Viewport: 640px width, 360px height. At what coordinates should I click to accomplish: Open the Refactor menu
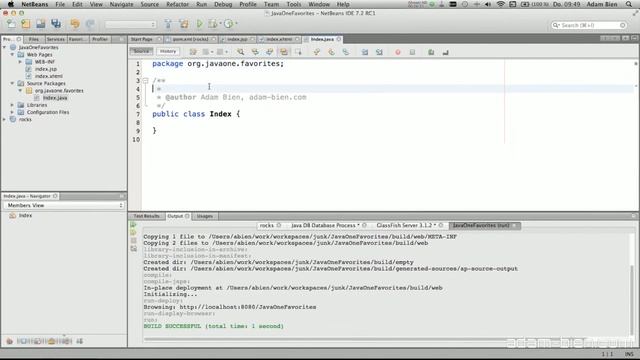click(178, 4)
